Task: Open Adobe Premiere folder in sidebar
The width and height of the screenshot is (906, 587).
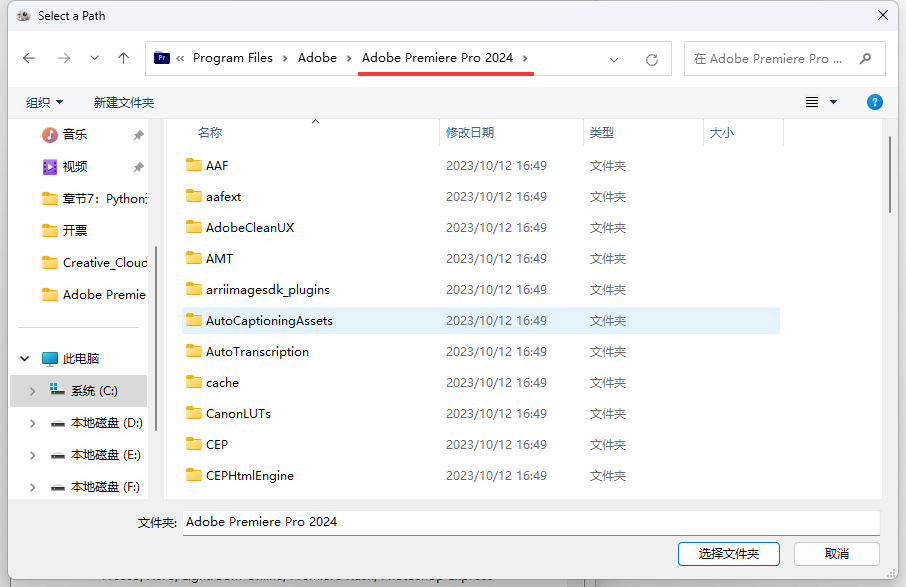Action: (x=94, y=295)
